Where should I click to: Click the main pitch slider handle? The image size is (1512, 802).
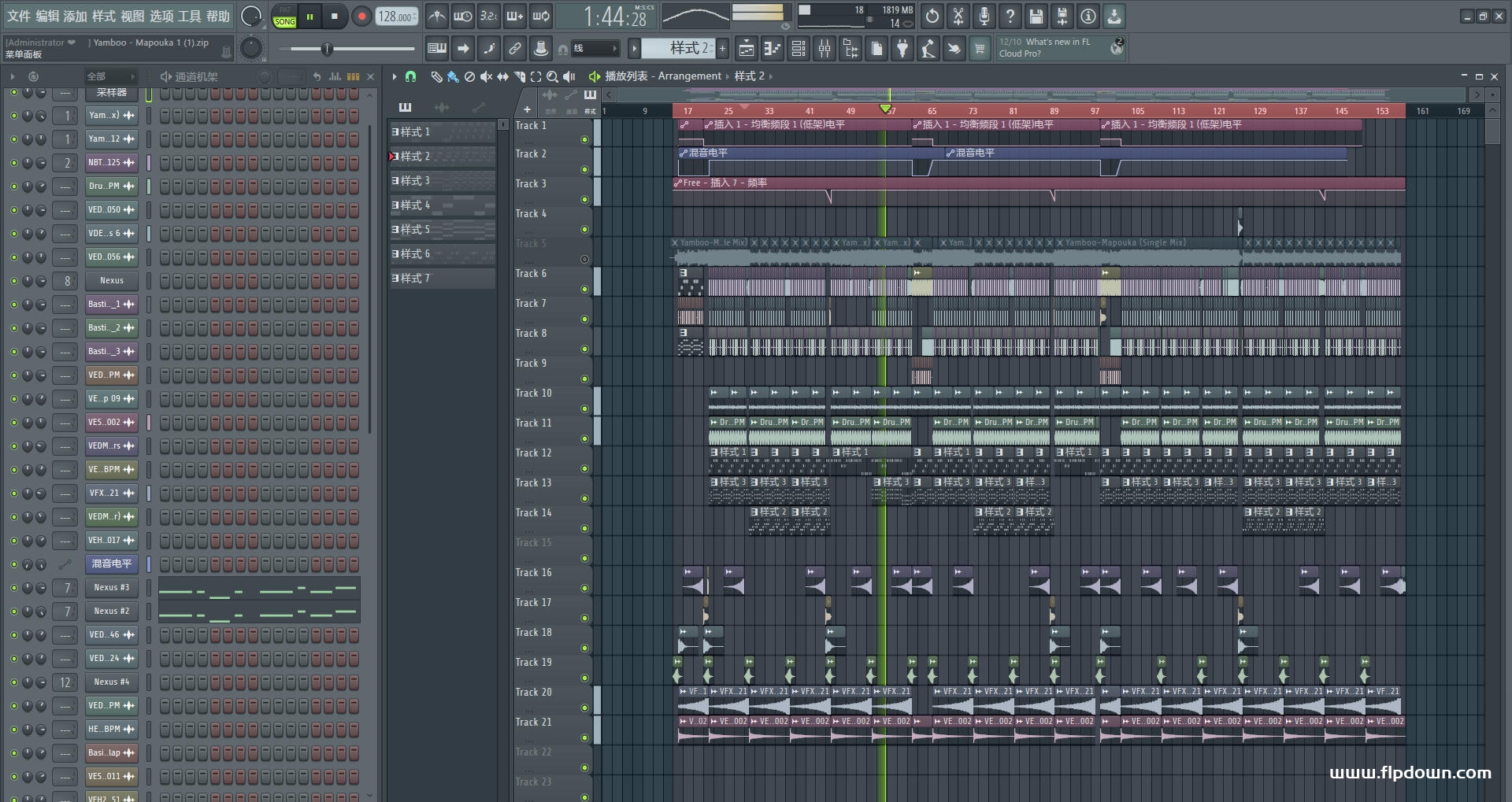pyautogui.click(x=327, y=49)
